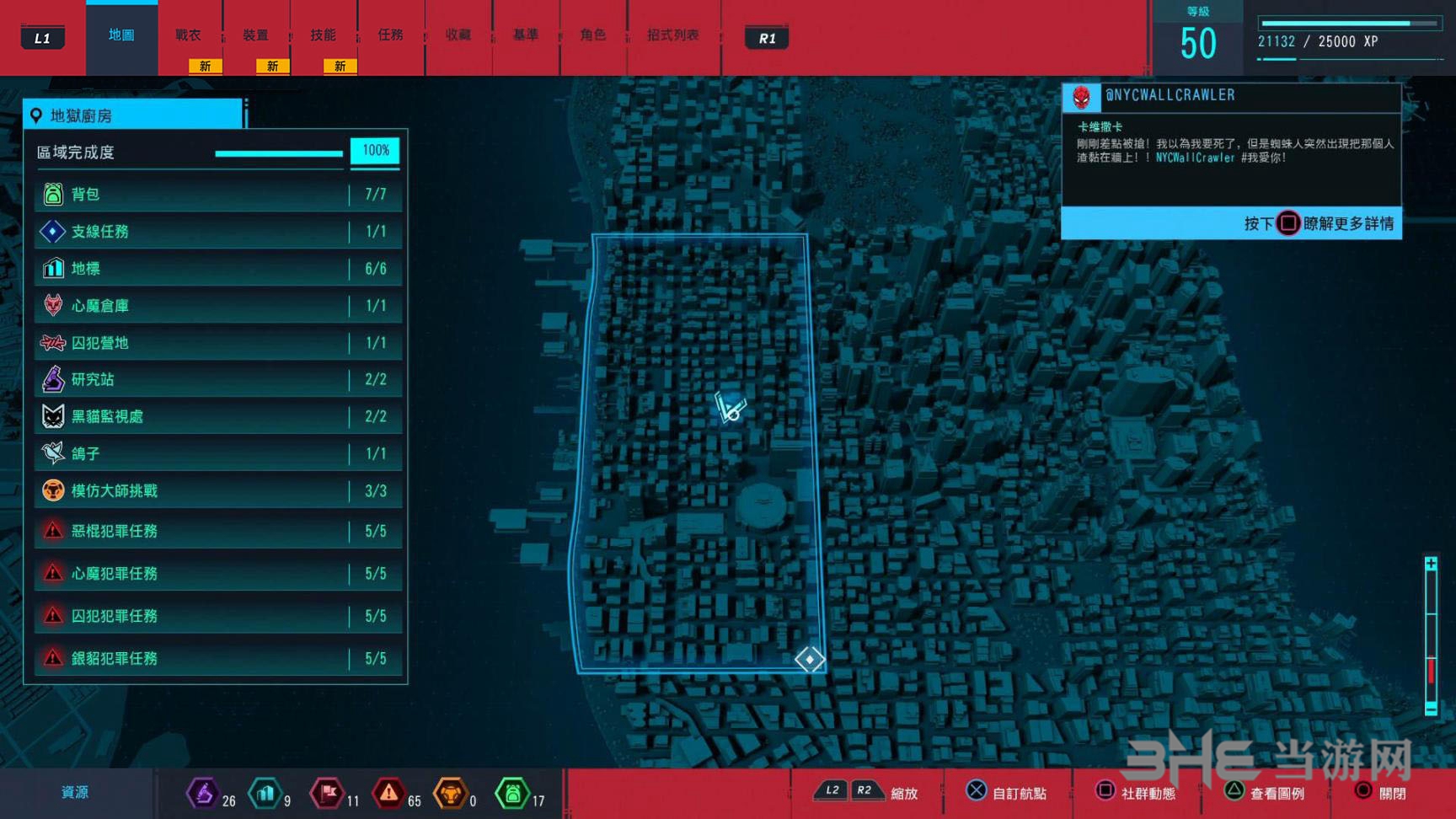Click the 6/6 landmark count
The height and width of the screenshot is (819, 1456).
point(376,269)
